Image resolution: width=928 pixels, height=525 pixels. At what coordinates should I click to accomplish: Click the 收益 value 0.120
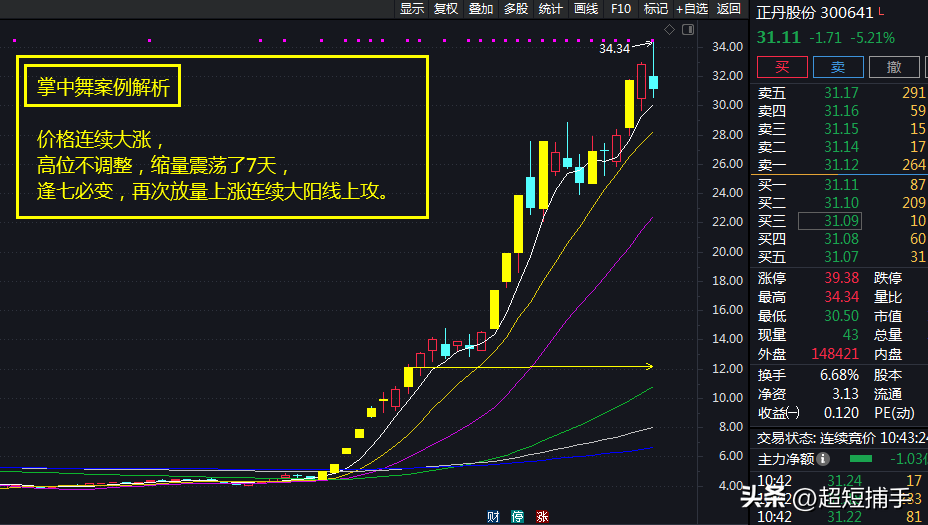pyautogui.click(x=841, y=413)
